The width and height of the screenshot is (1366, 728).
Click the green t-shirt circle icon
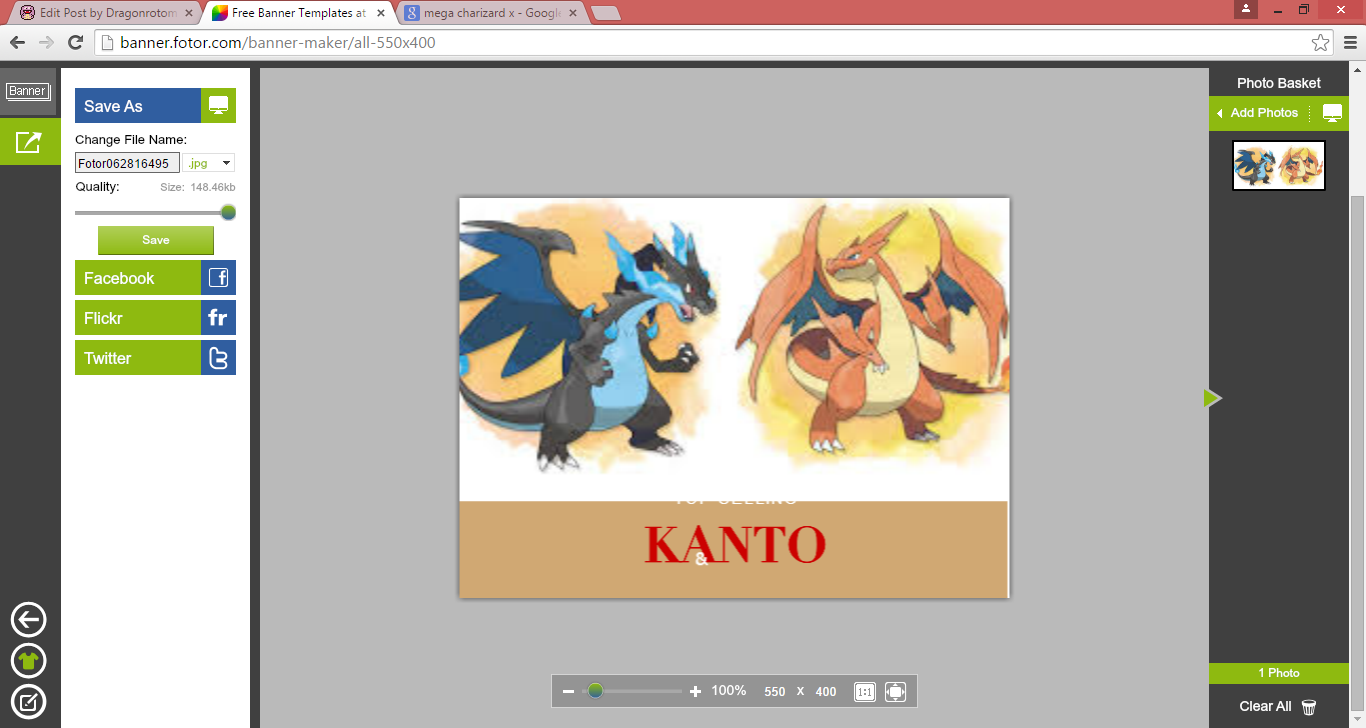tap(28, 661)
